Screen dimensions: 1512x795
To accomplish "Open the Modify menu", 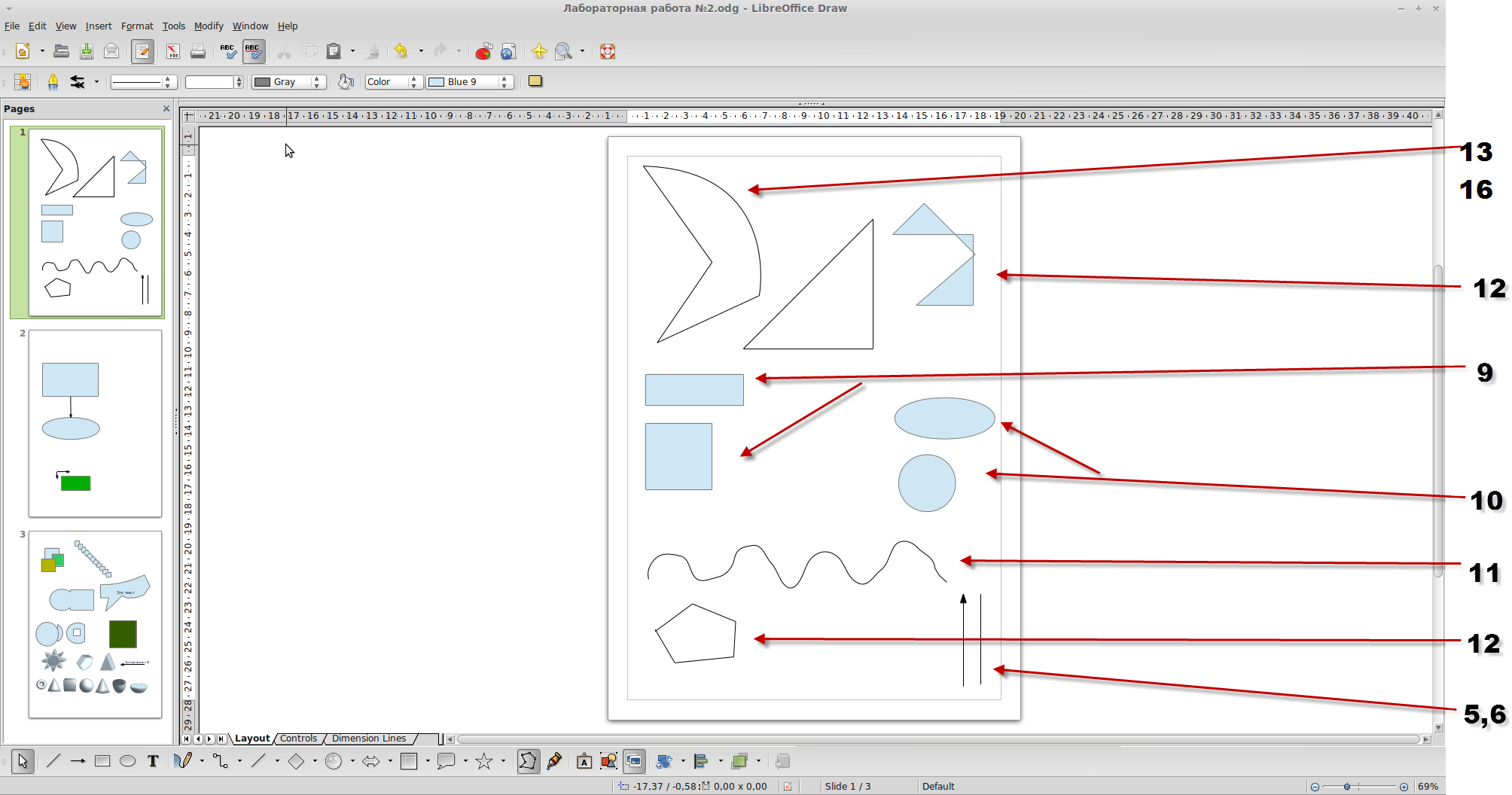I will pyautogui.click(x=209, y=26).
